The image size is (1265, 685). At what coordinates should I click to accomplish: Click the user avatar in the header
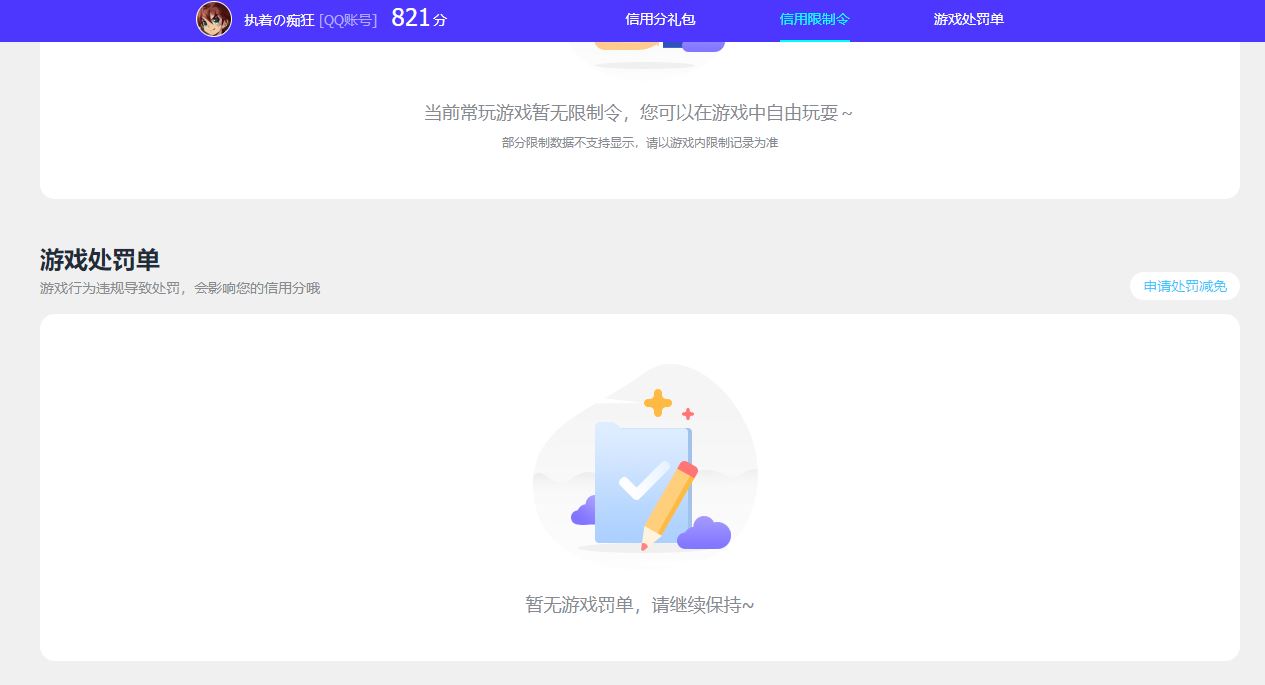[x=213, y=19]
